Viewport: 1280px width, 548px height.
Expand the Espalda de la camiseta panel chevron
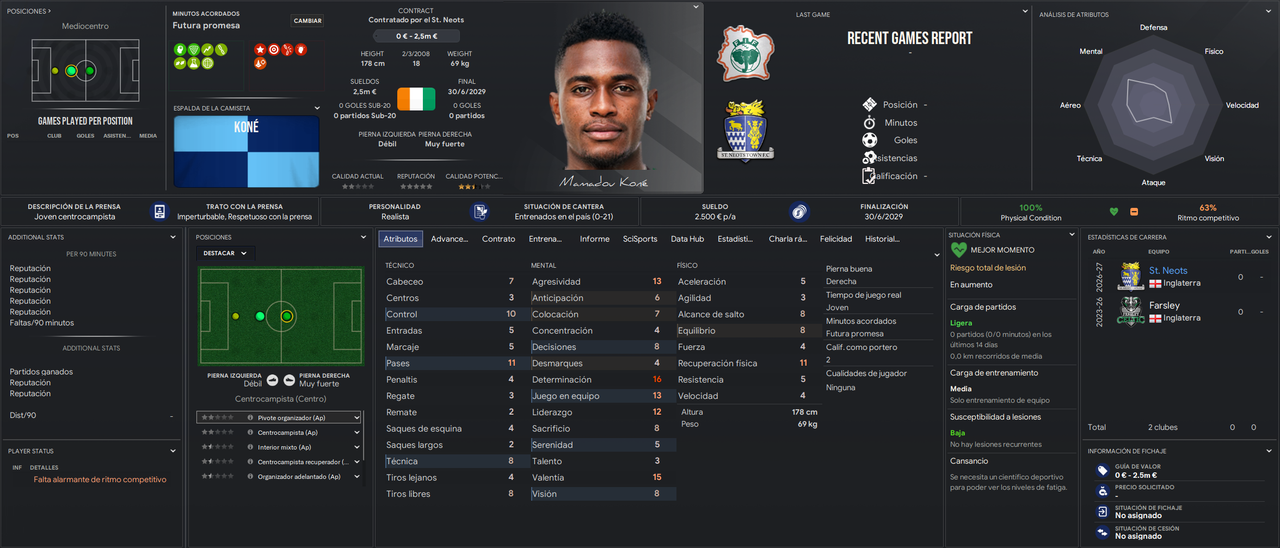(x=317, y=108)
